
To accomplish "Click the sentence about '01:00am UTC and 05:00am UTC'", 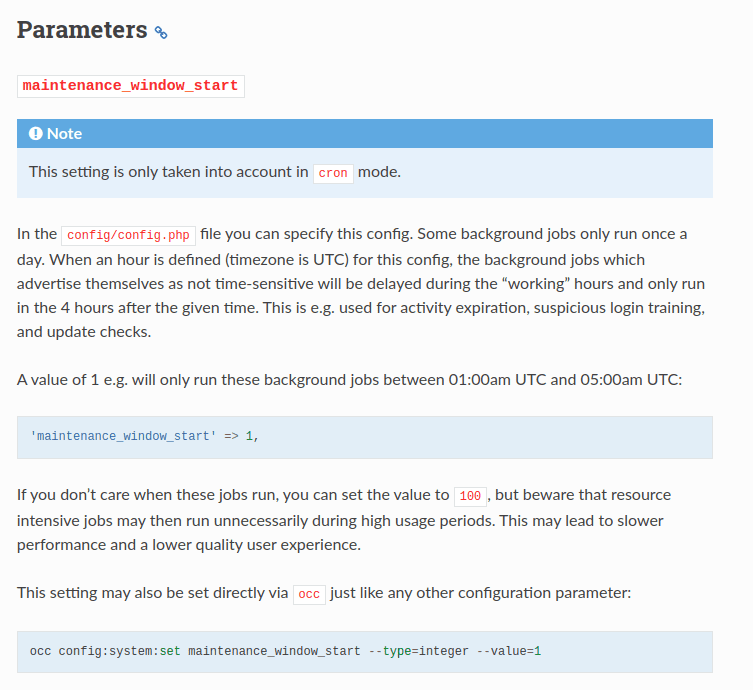I will click(349, 380).
